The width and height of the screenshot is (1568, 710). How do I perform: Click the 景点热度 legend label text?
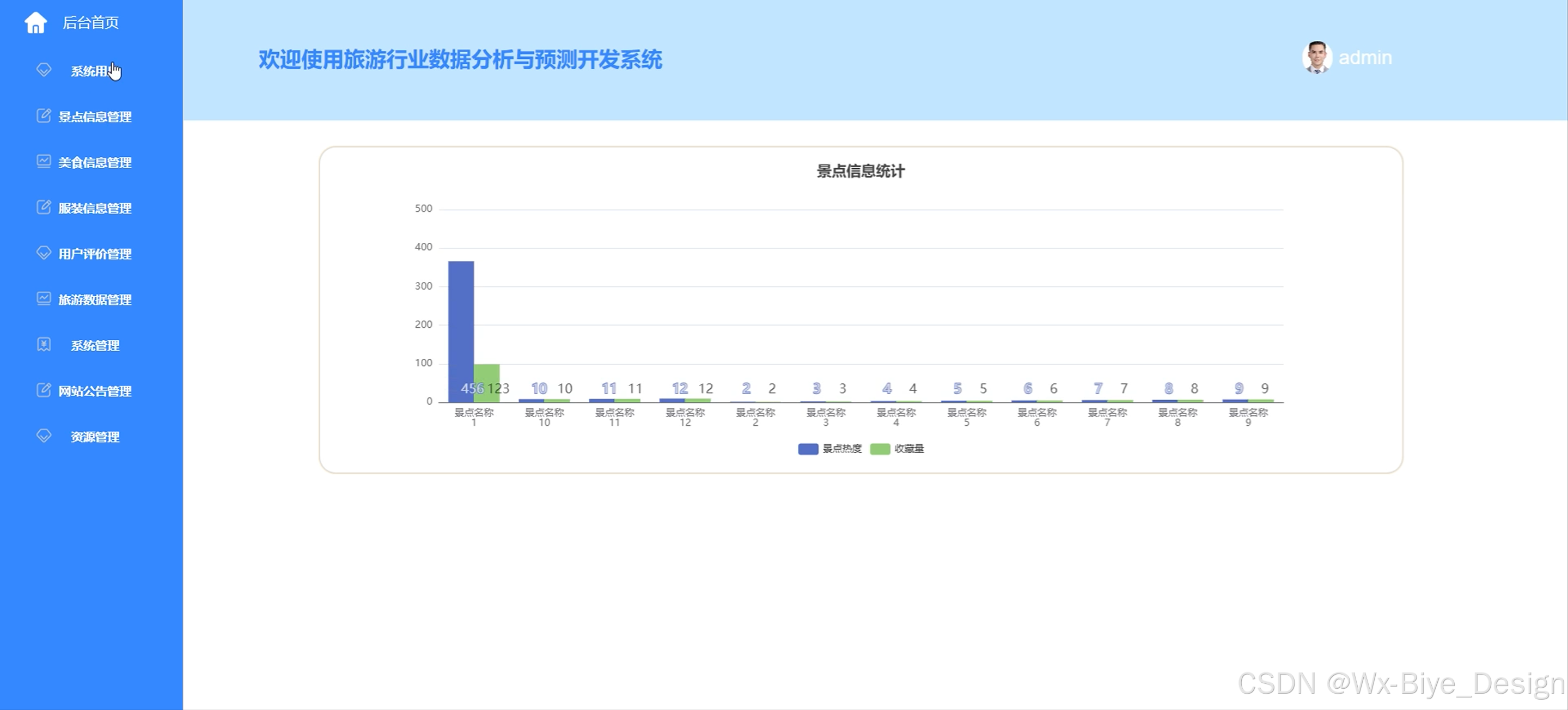click(843, 449)
